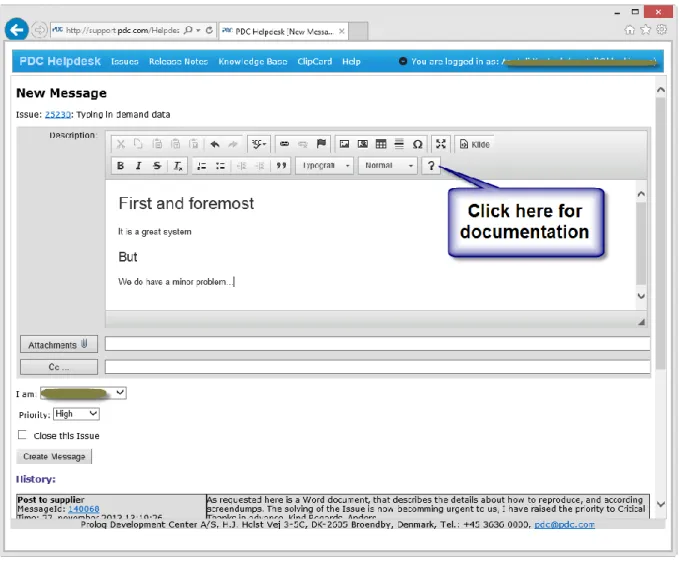
Task: Insert a horizontal line
Action: [399, 144]
